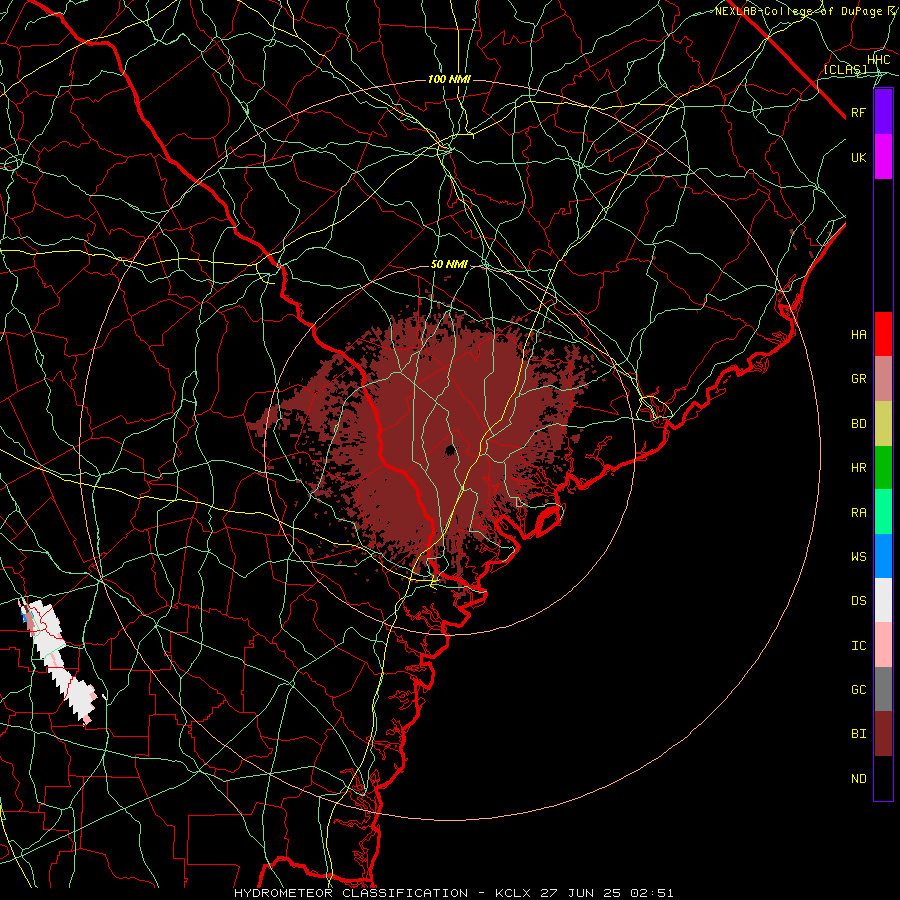Click the UK legend label
The width and height of the screenshot is (900, 900).
point(859,157)
